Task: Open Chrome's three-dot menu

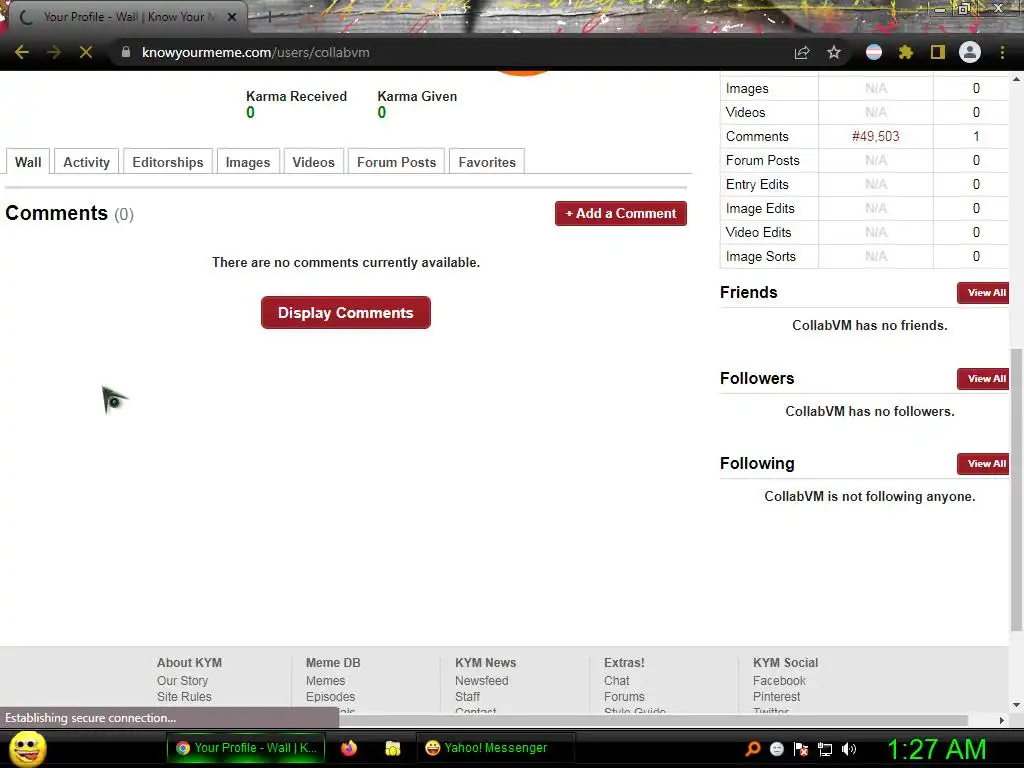Action: [x=1002, y=52]
